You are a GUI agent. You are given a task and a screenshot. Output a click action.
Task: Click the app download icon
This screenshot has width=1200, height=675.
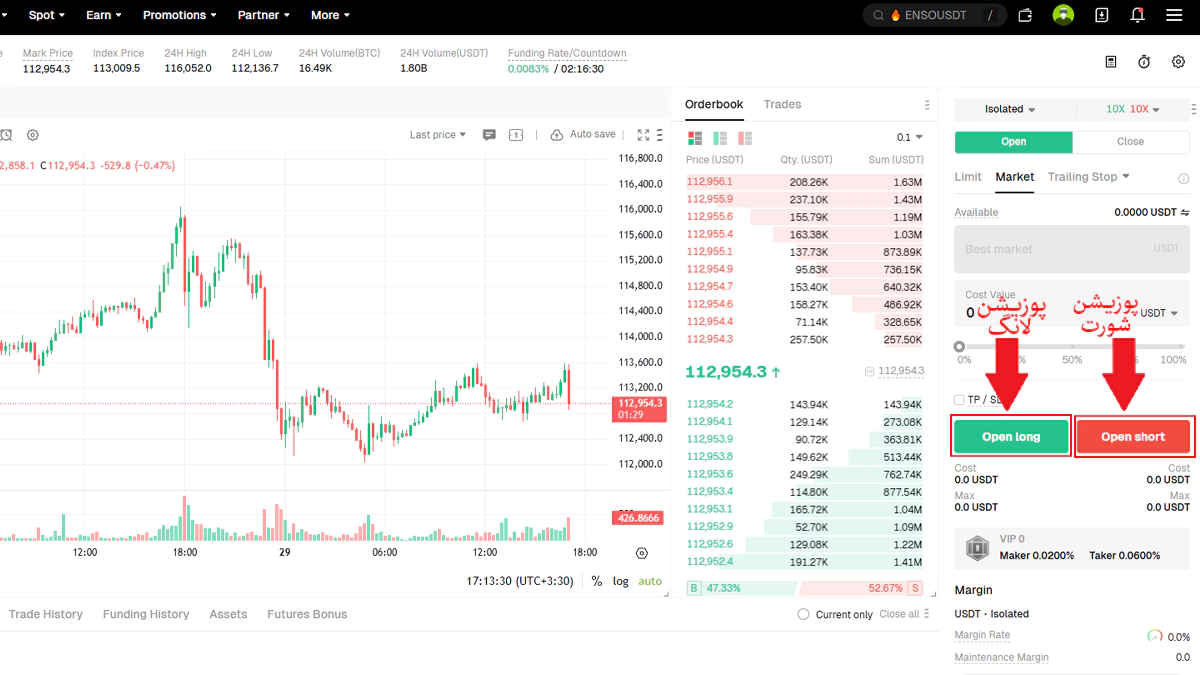1101,15
